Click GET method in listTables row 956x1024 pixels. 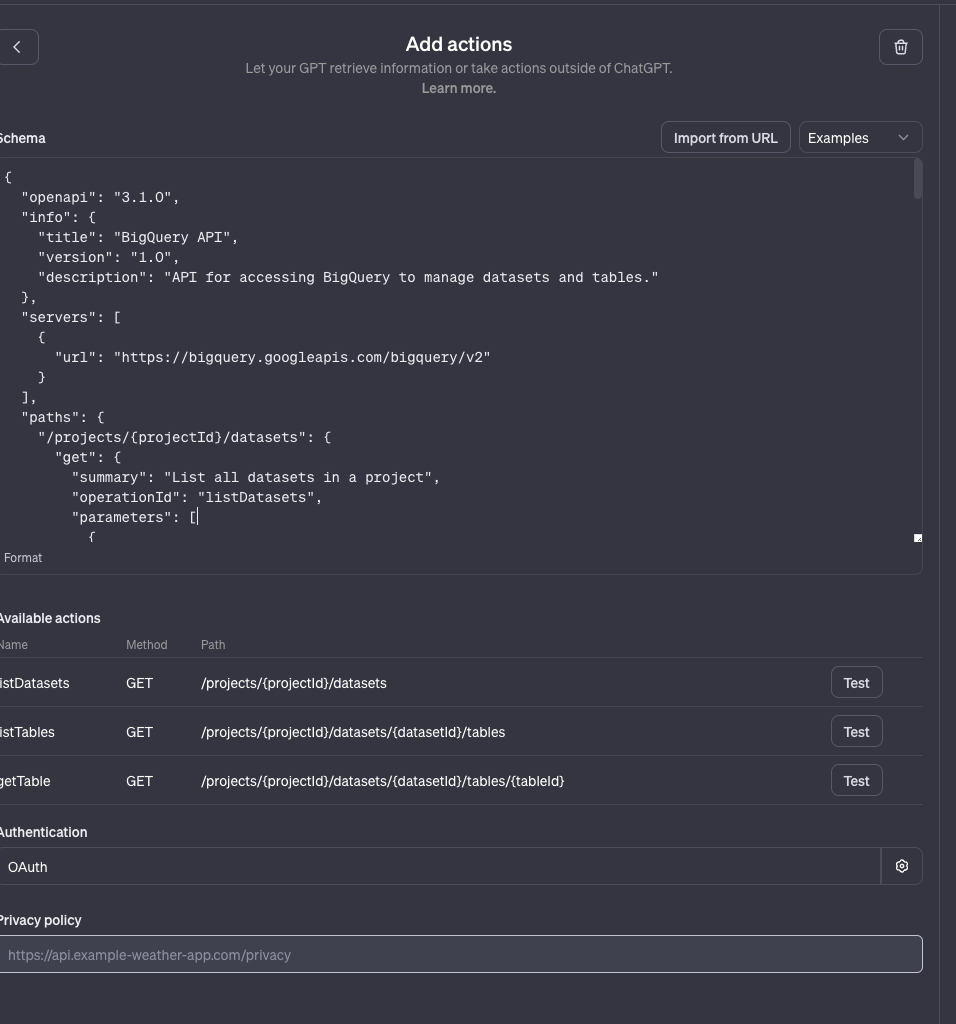point(139,732)
